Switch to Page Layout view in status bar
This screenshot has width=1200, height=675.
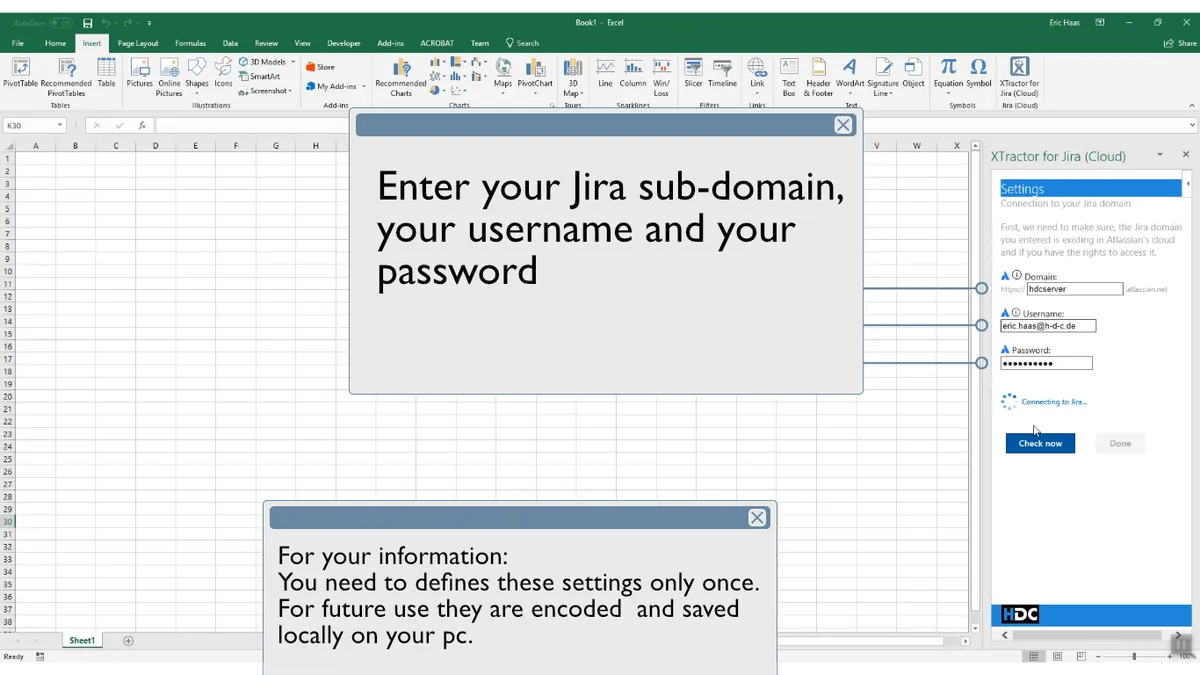(x=1058, y=656)
